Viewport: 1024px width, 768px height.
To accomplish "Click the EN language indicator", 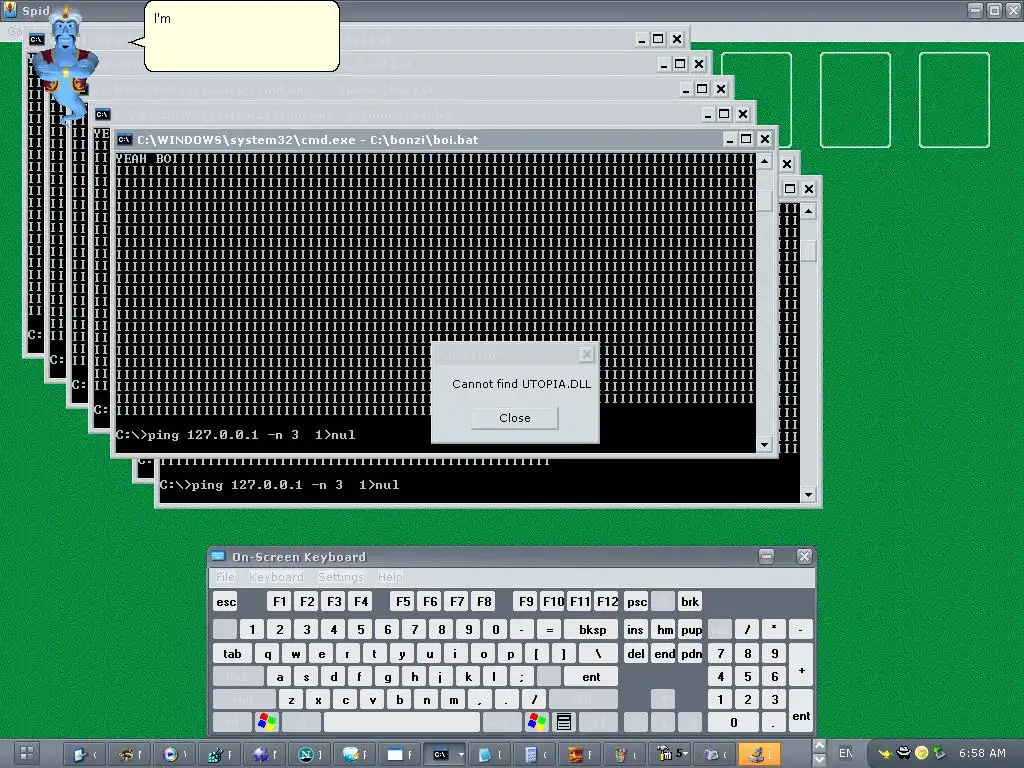I will click(846, 753).
